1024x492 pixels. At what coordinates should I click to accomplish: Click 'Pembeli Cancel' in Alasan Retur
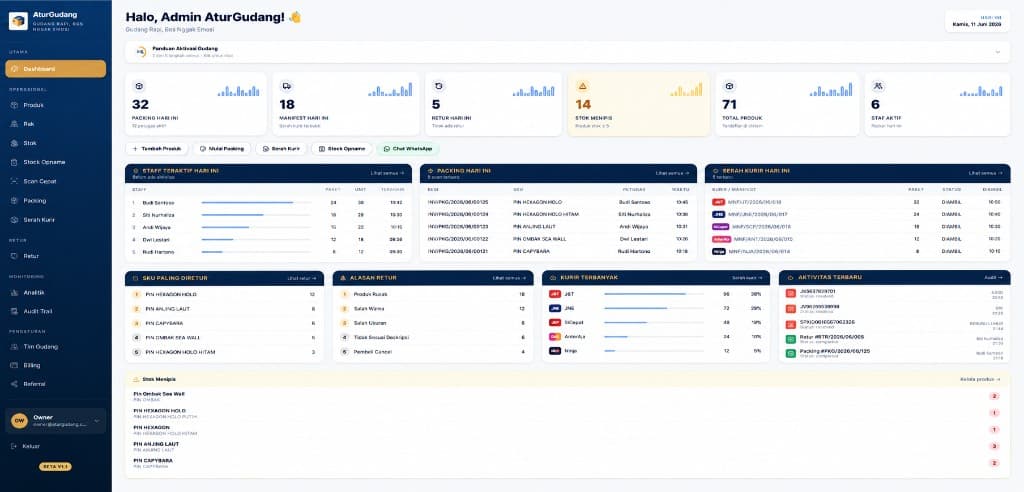click(372, 352)
